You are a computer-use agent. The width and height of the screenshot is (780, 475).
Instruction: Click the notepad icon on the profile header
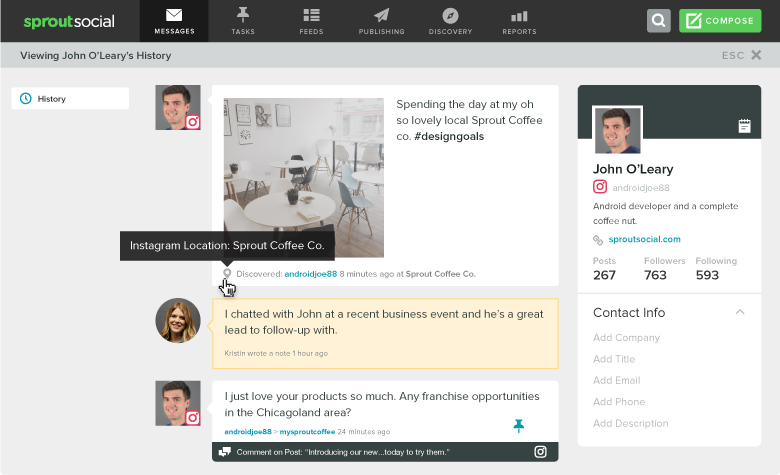(744, 126)
